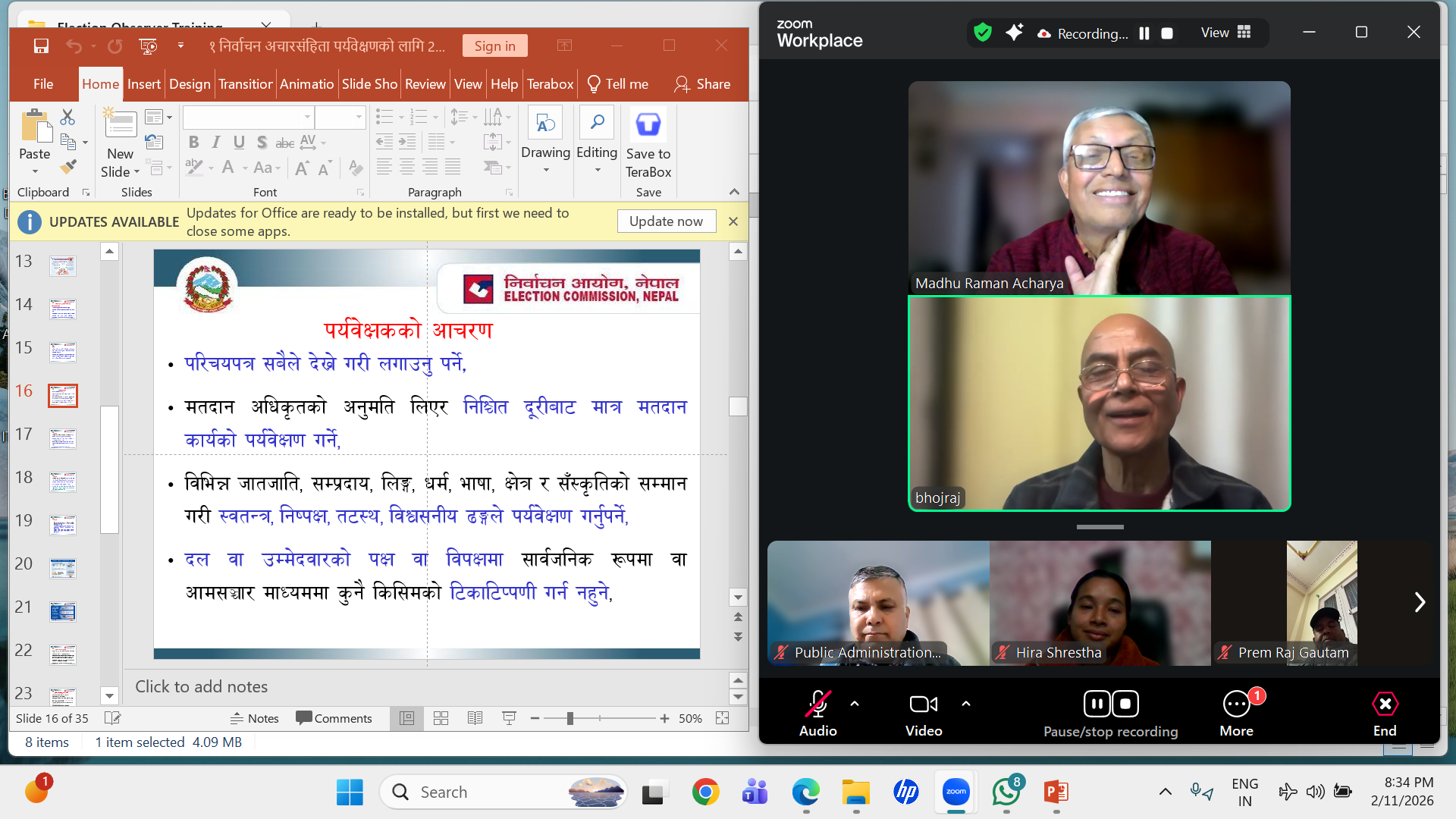Open WhatsApp from the taskbar

(1006, 792)
